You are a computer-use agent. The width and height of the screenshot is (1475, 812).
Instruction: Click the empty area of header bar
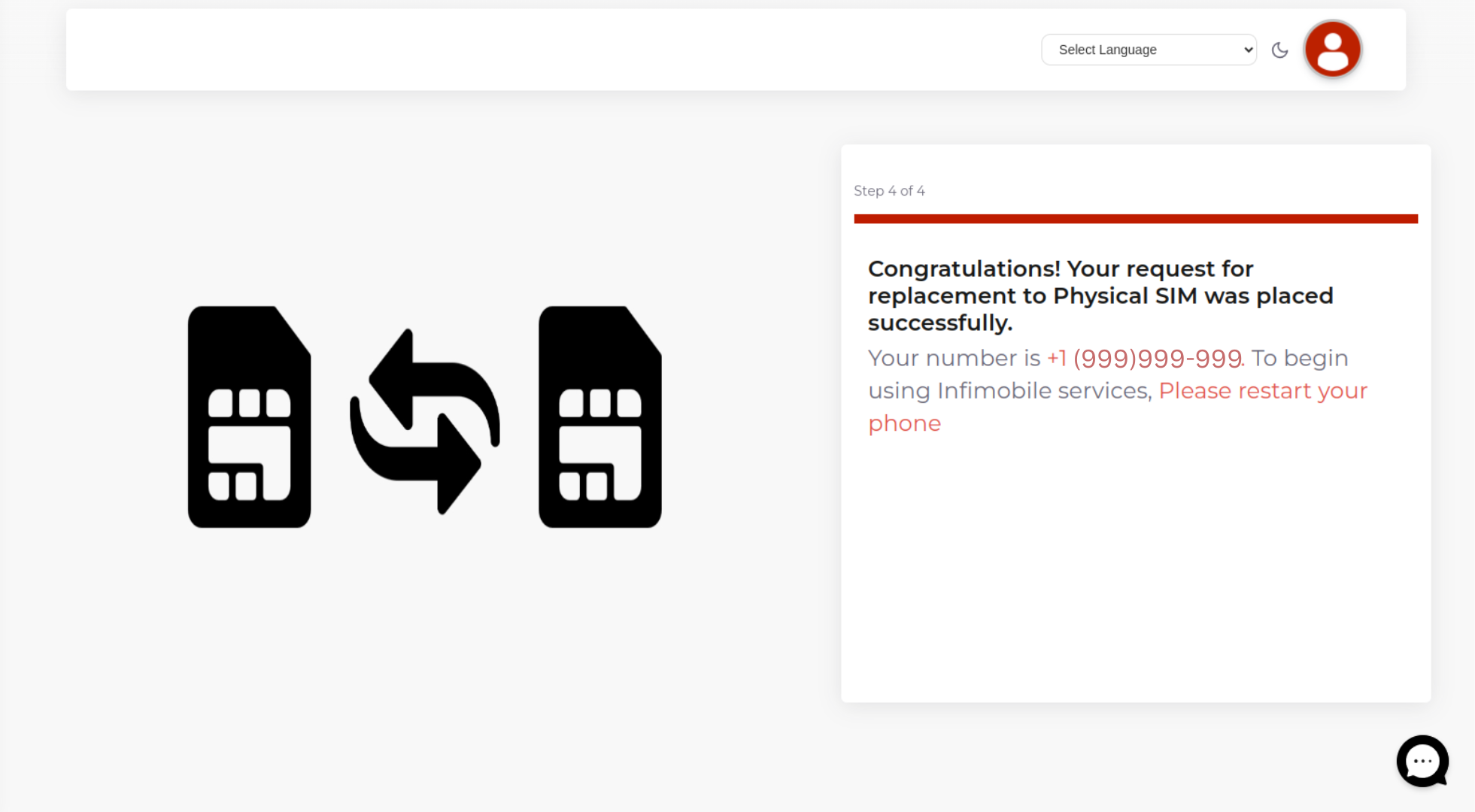click(527, 50)
